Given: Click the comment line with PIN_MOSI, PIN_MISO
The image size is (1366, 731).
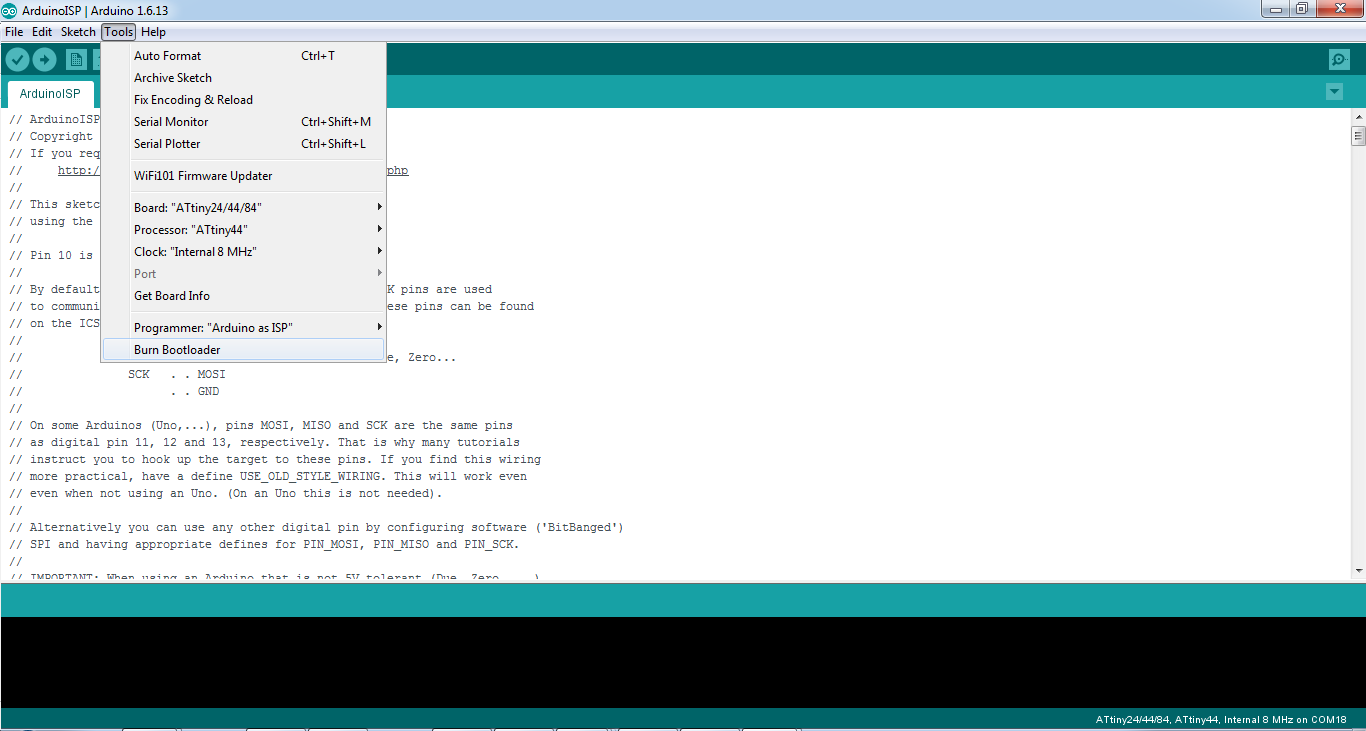Looking at the screenshot, I should tap(264, 545).
